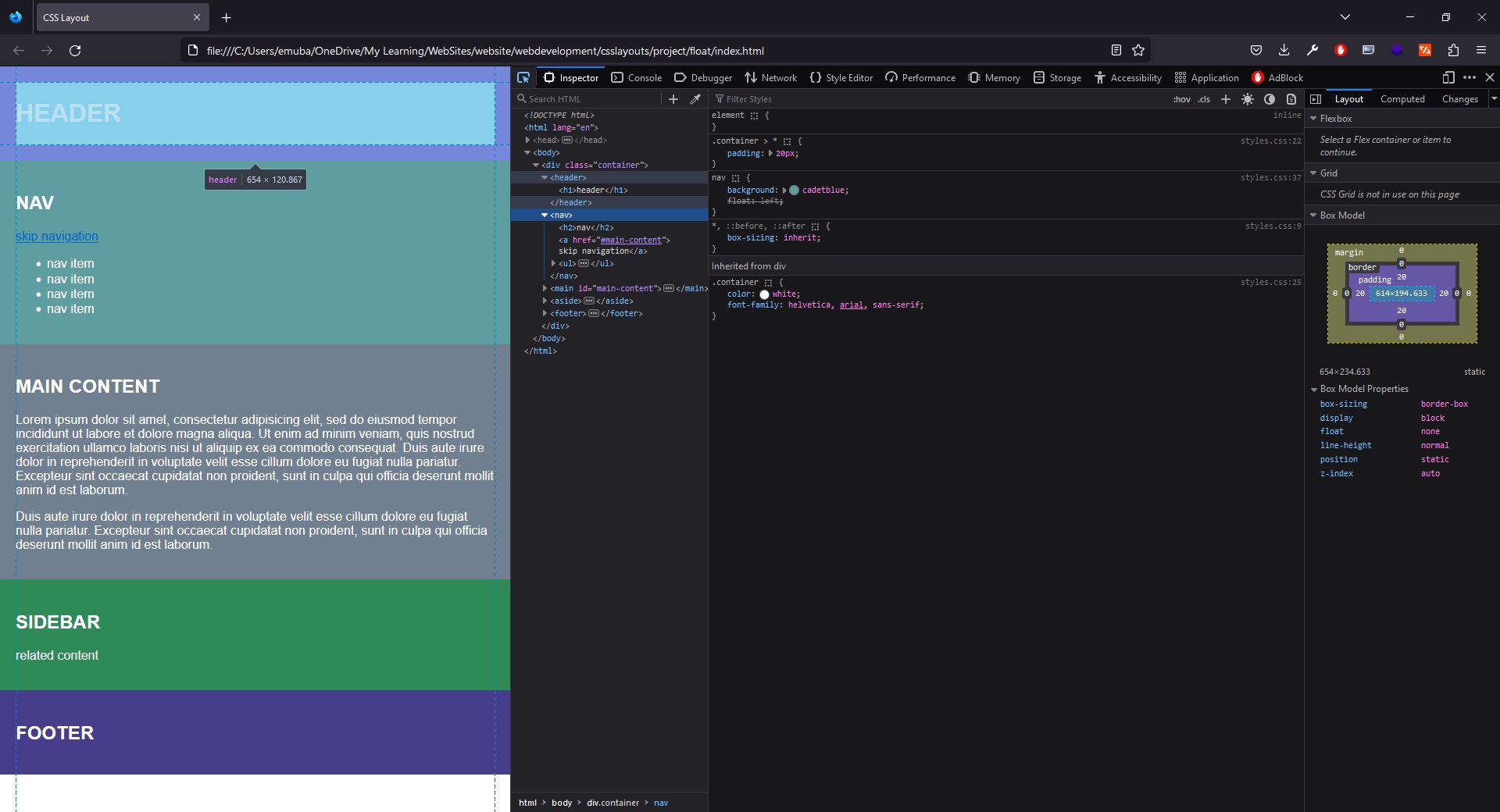Collapse Box Model Properties list

click(1313, 389)
